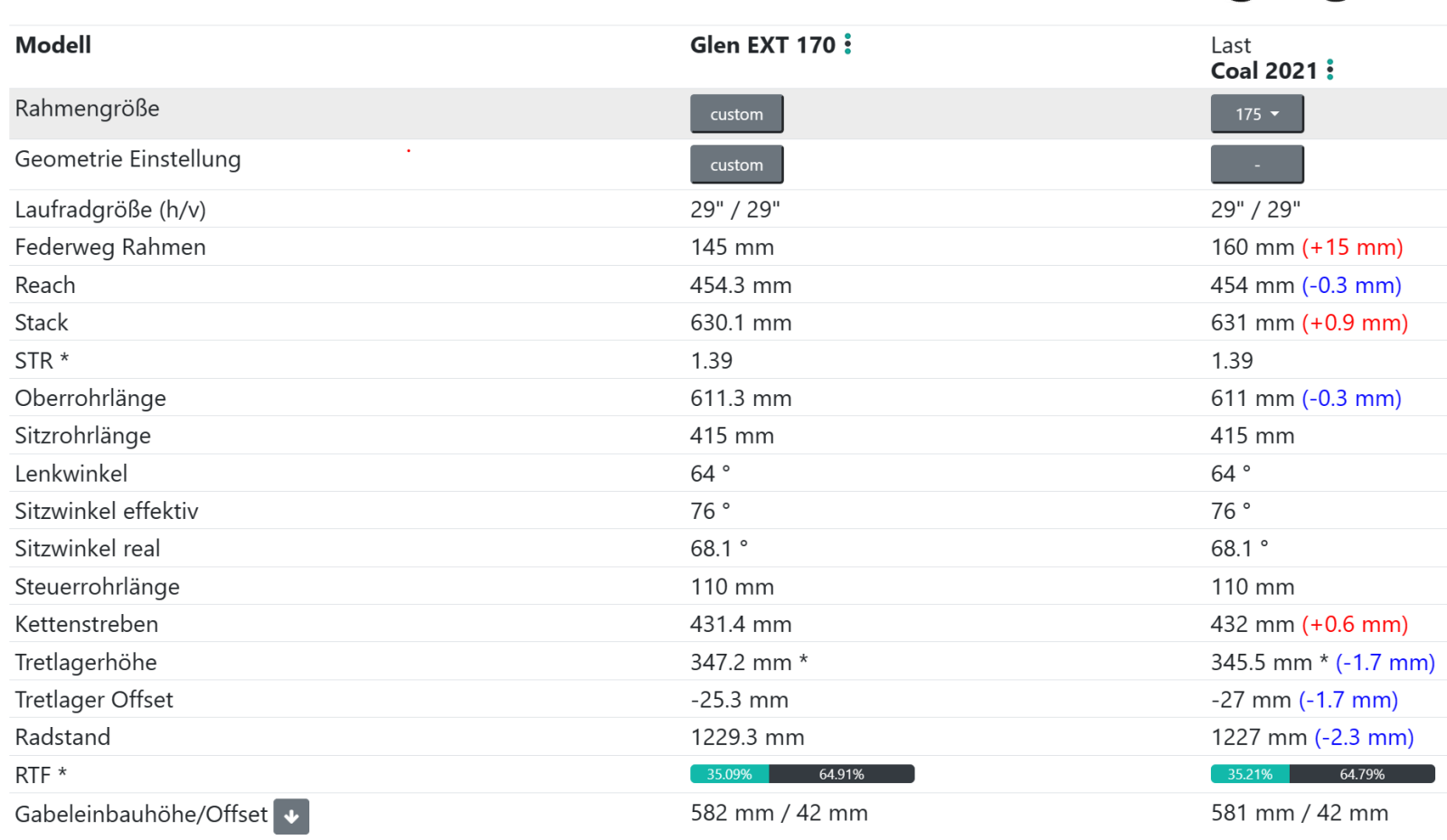Image resolution: width=1447 pixels, height=840 pixels.
Task: Click the Modell column header
Action: click(x=53, y=45)
